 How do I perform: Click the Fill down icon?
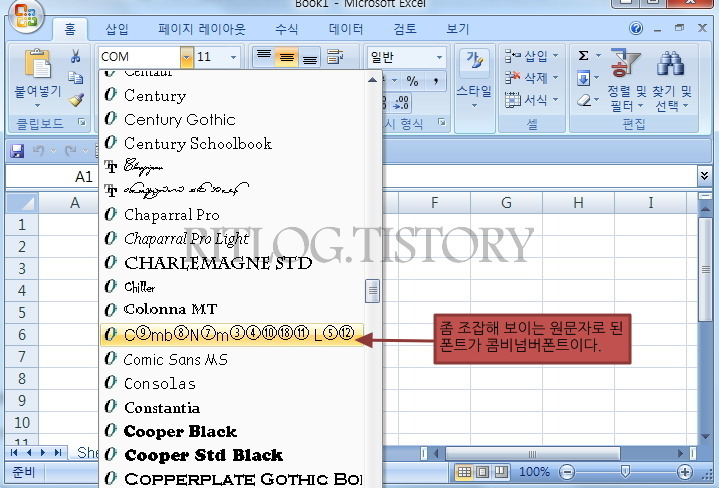click(583, 78)
